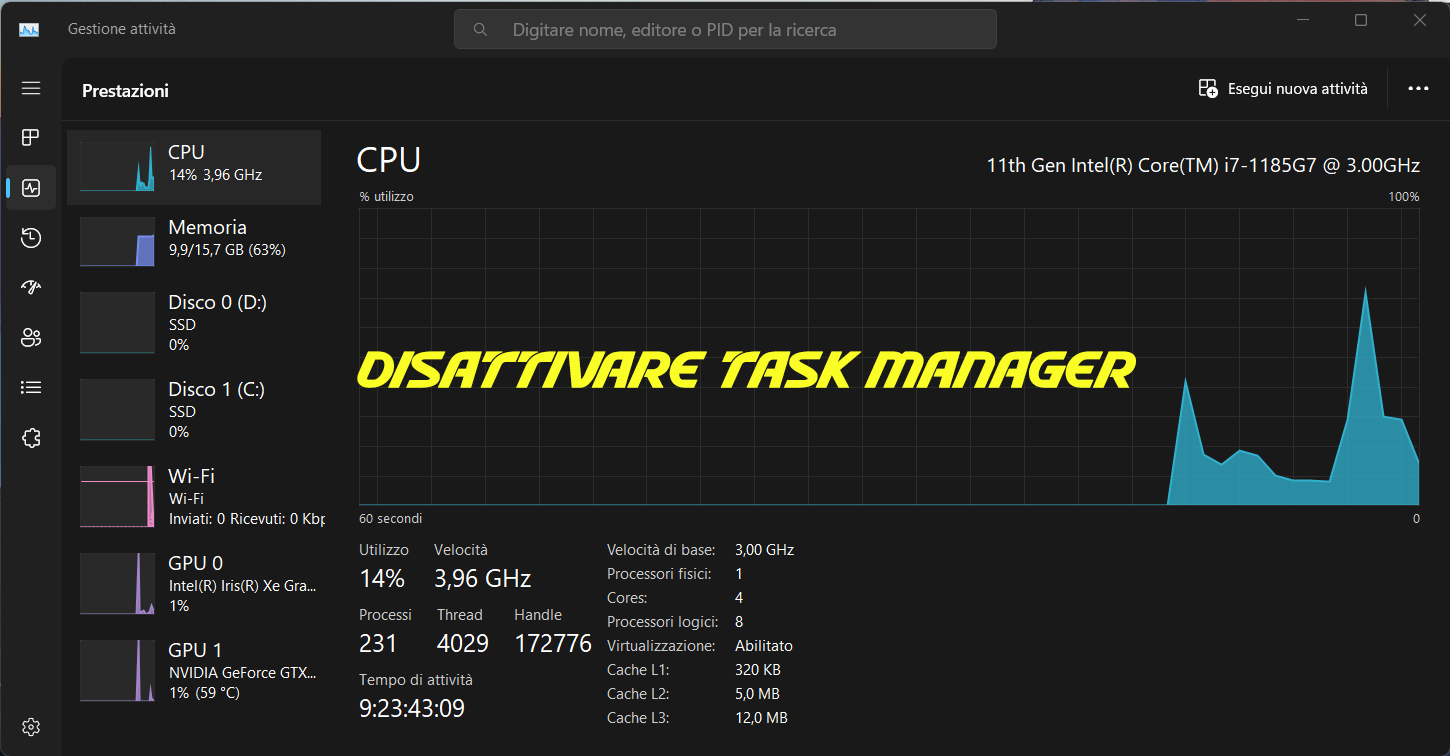Open the three-dot more options menu
This screenshot has width=1450, height=756.
click(x=1418, y=88)
